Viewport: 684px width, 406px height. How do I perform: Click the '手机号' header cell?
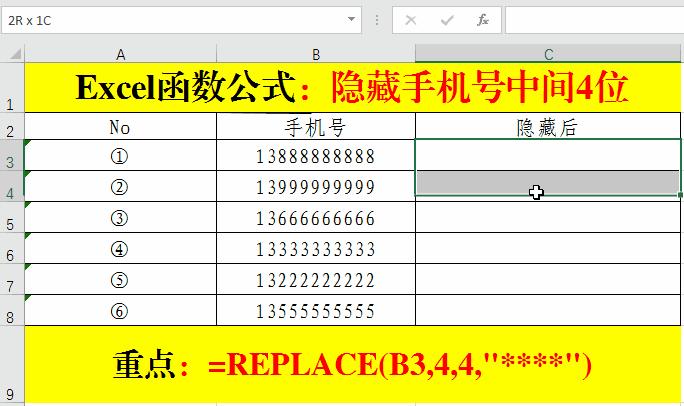316,126
